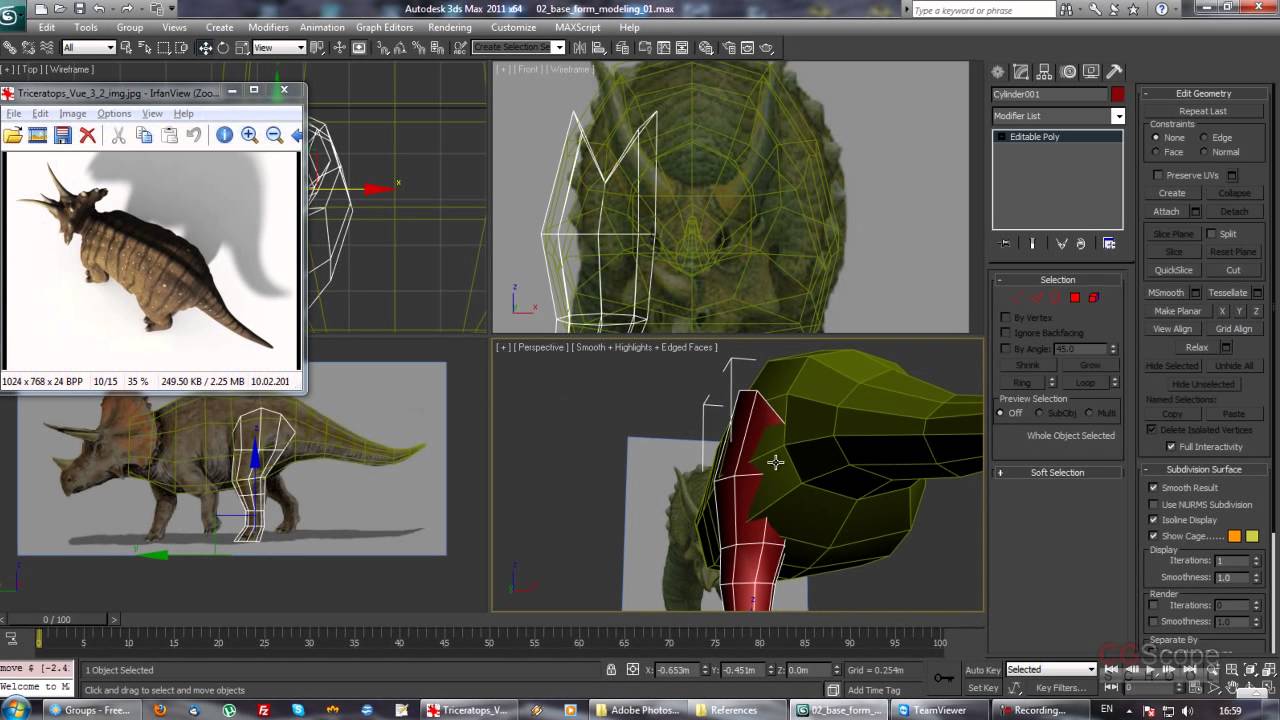Viewport: 1280px width, 720px height.
Task: Open the Modifiers menu
Action: click(x=268, y=27)
